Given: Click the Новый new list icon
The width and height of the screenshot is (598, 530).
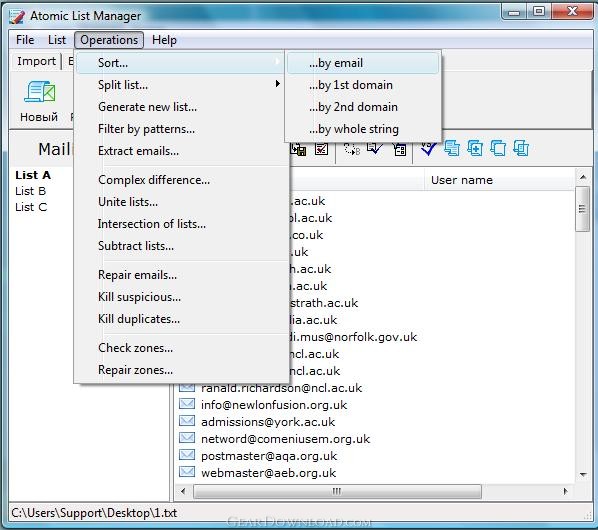Looking at the screenshot, I should [x=40, y=92].
